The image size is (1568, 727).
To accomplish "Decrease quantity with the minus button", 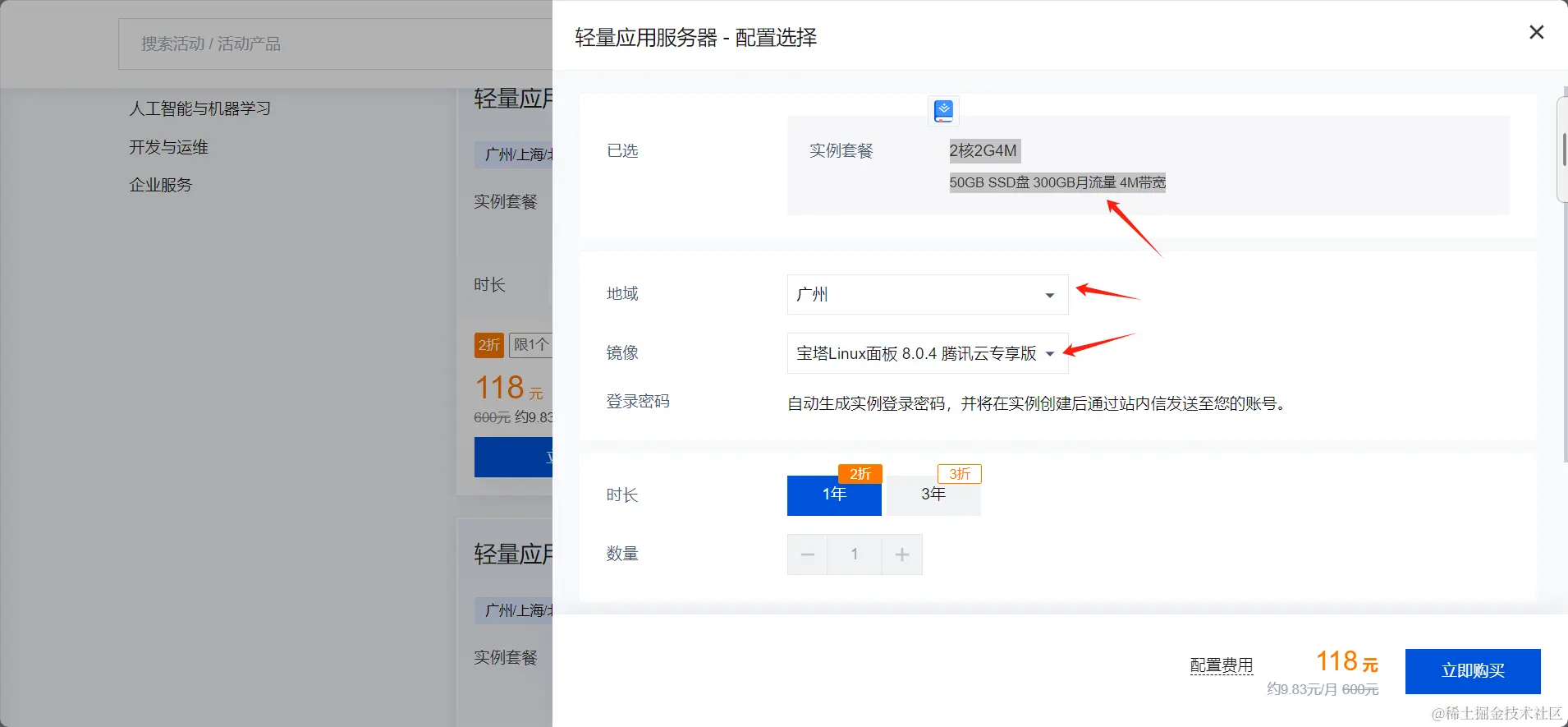I will tap(807, 554).
